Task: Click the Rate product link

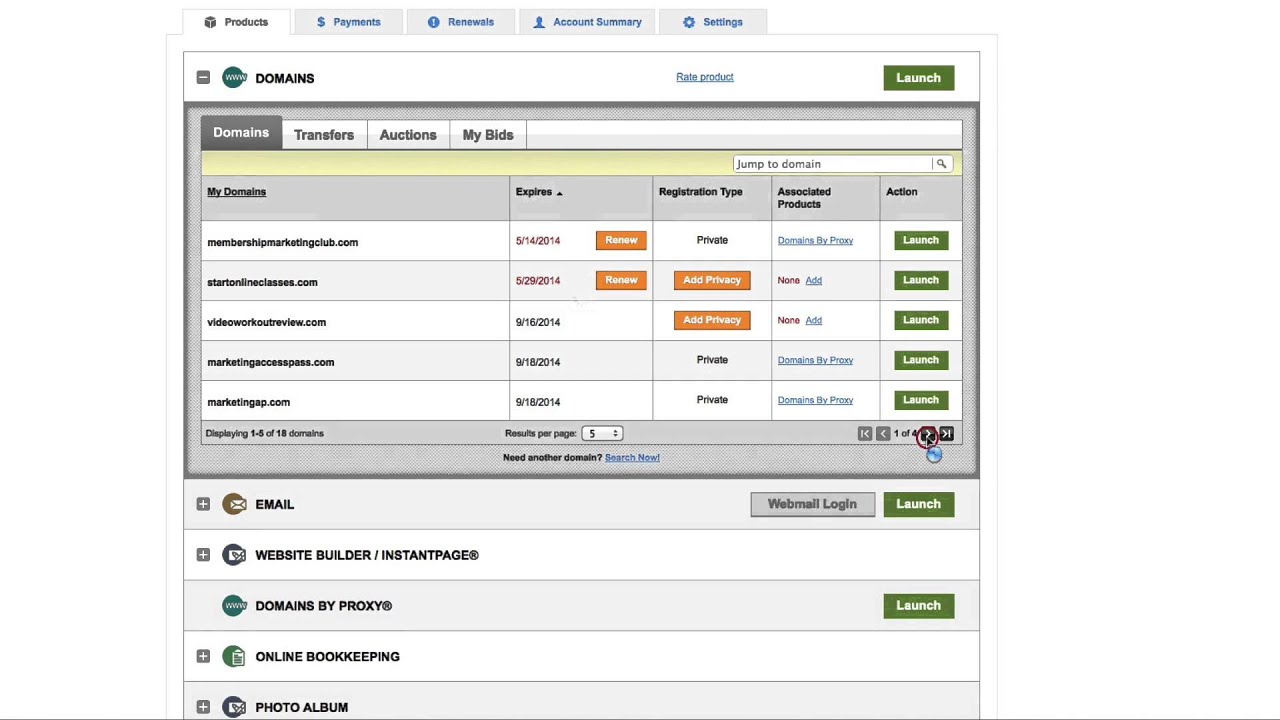Action: click(x=705, y=77)
